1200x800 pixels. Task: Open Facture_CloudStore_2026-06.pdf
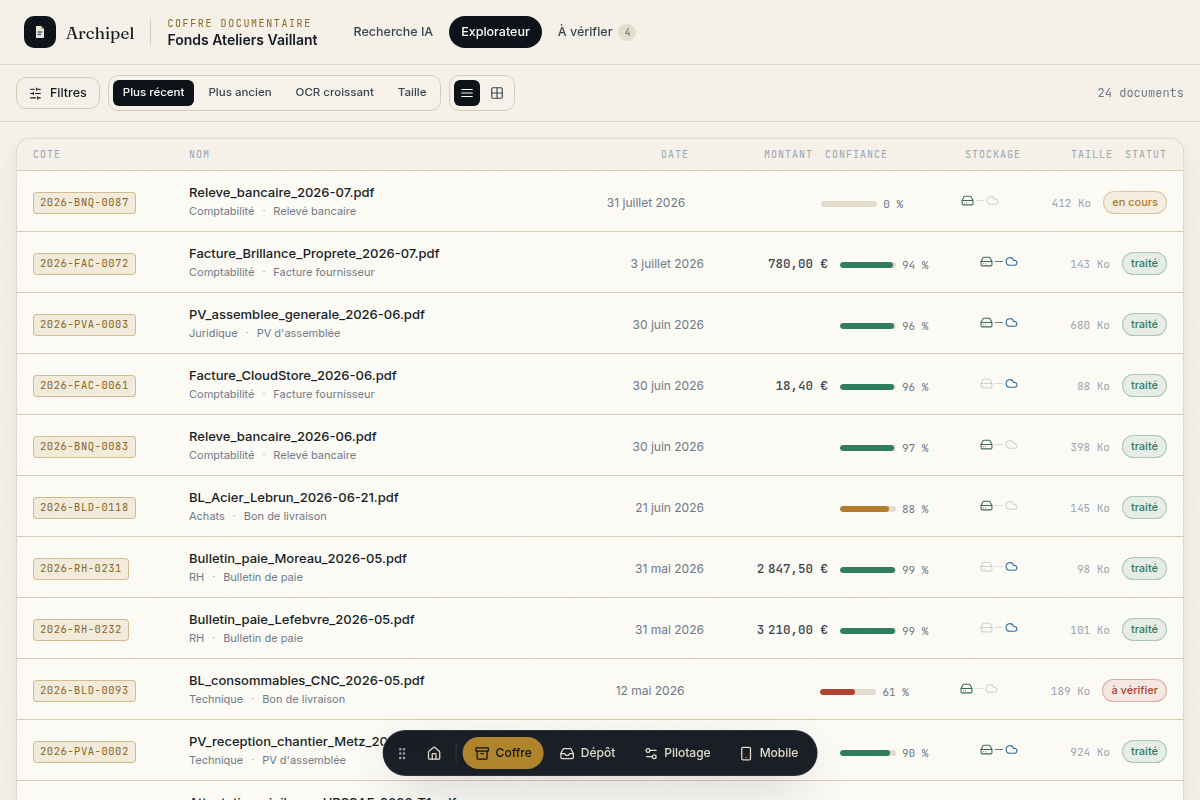[x=293, y=376]
